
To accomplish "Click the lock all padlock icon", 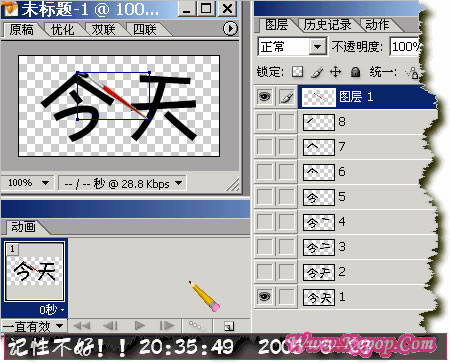I will tap(355, 72).
